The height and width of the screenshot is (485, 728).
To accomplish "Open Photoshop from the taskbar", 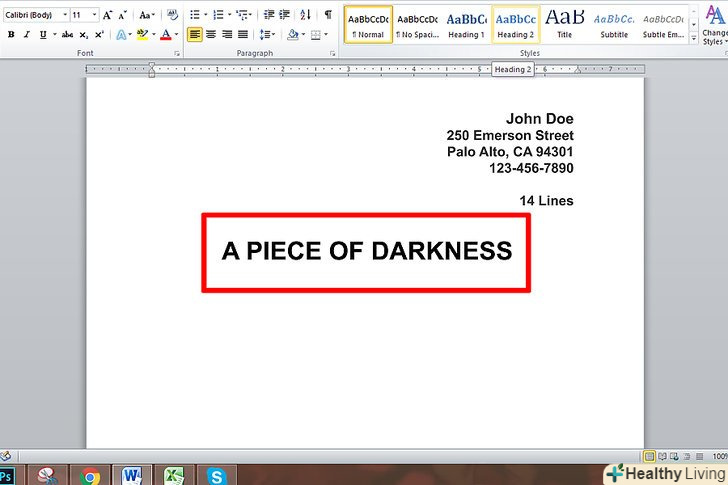I will (x=6, y=476).
